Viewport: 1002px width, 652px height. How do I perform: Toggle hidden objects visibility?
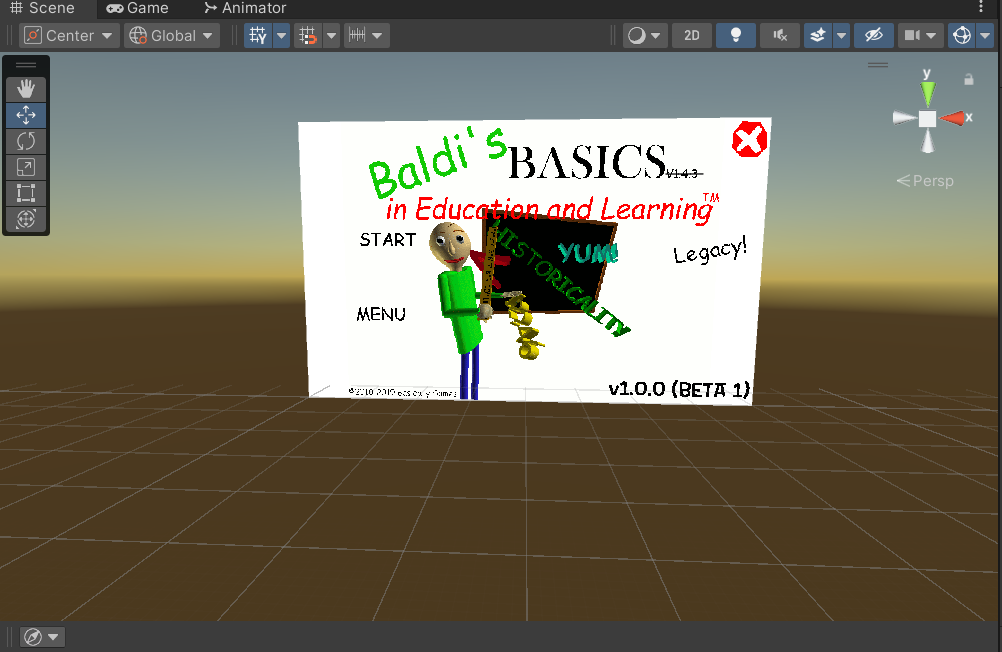(x=874, y=36)
